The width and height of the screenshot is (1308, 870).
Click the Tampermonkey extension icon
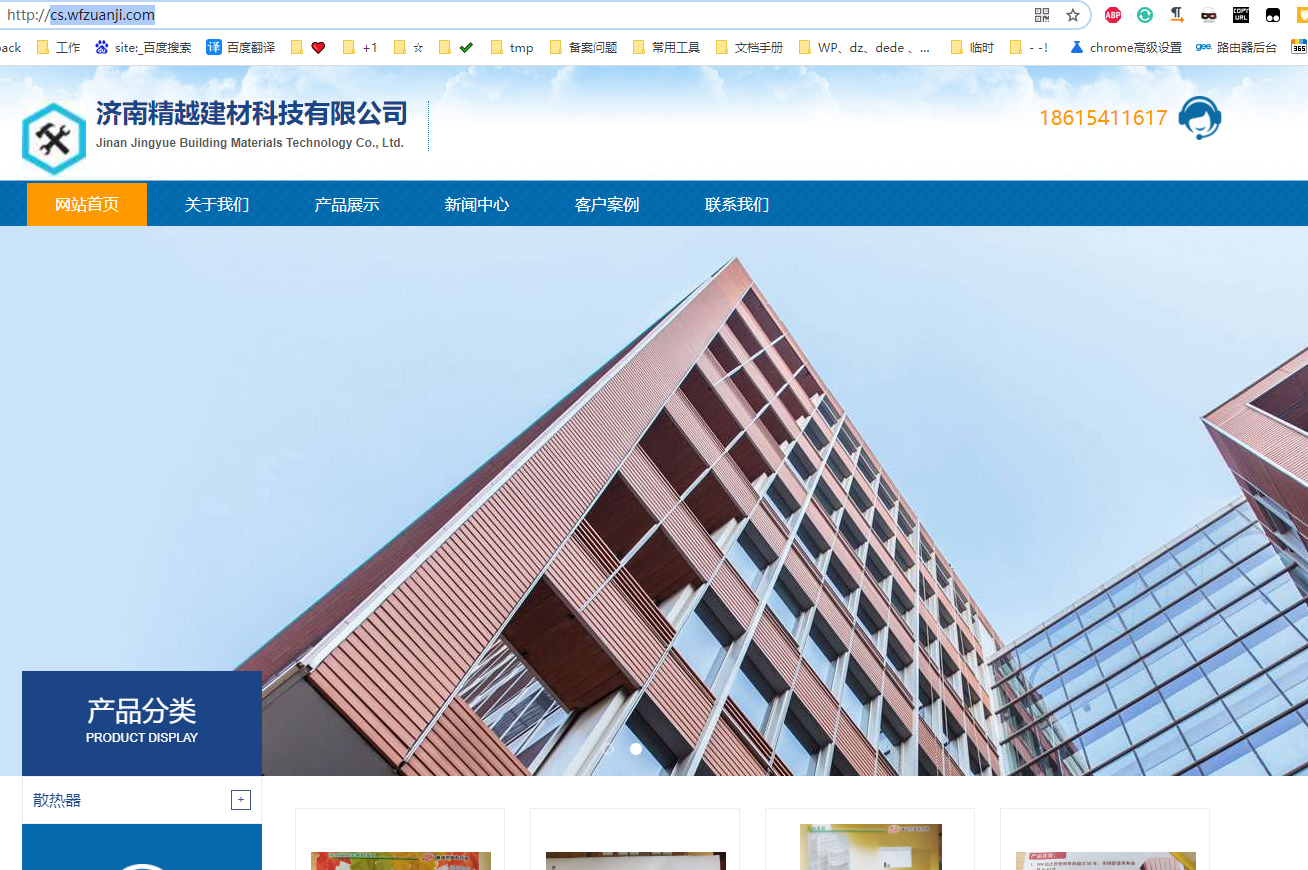1273,15
